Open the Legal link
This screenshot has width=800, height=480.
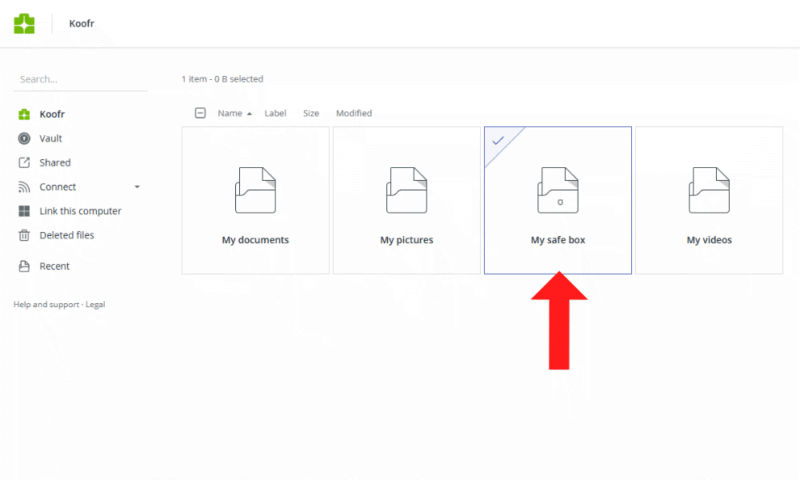point(95,304)
